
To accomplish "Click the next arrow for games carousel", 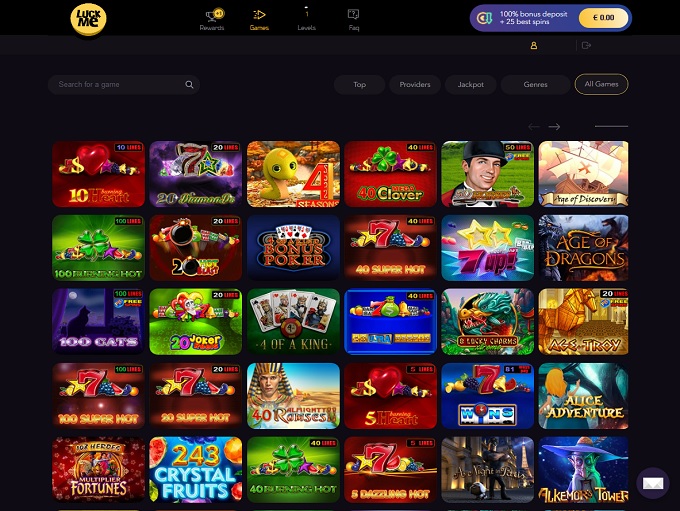I will (554, 127).
